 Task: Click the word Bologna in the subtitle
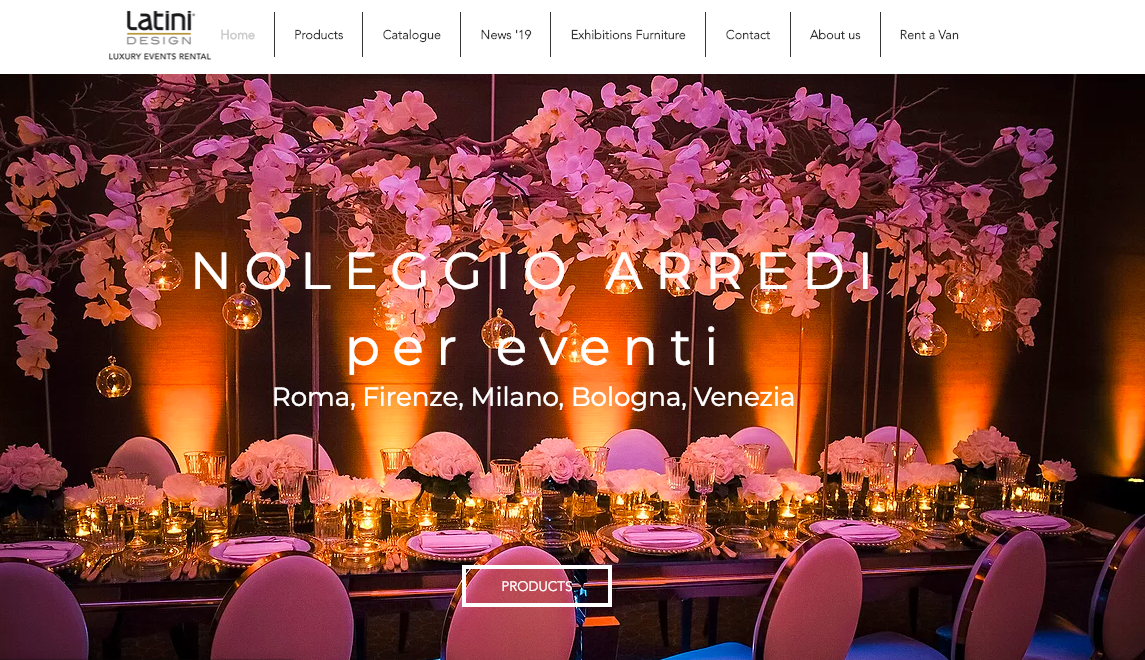pyautogui.click(x=628, y=398)
